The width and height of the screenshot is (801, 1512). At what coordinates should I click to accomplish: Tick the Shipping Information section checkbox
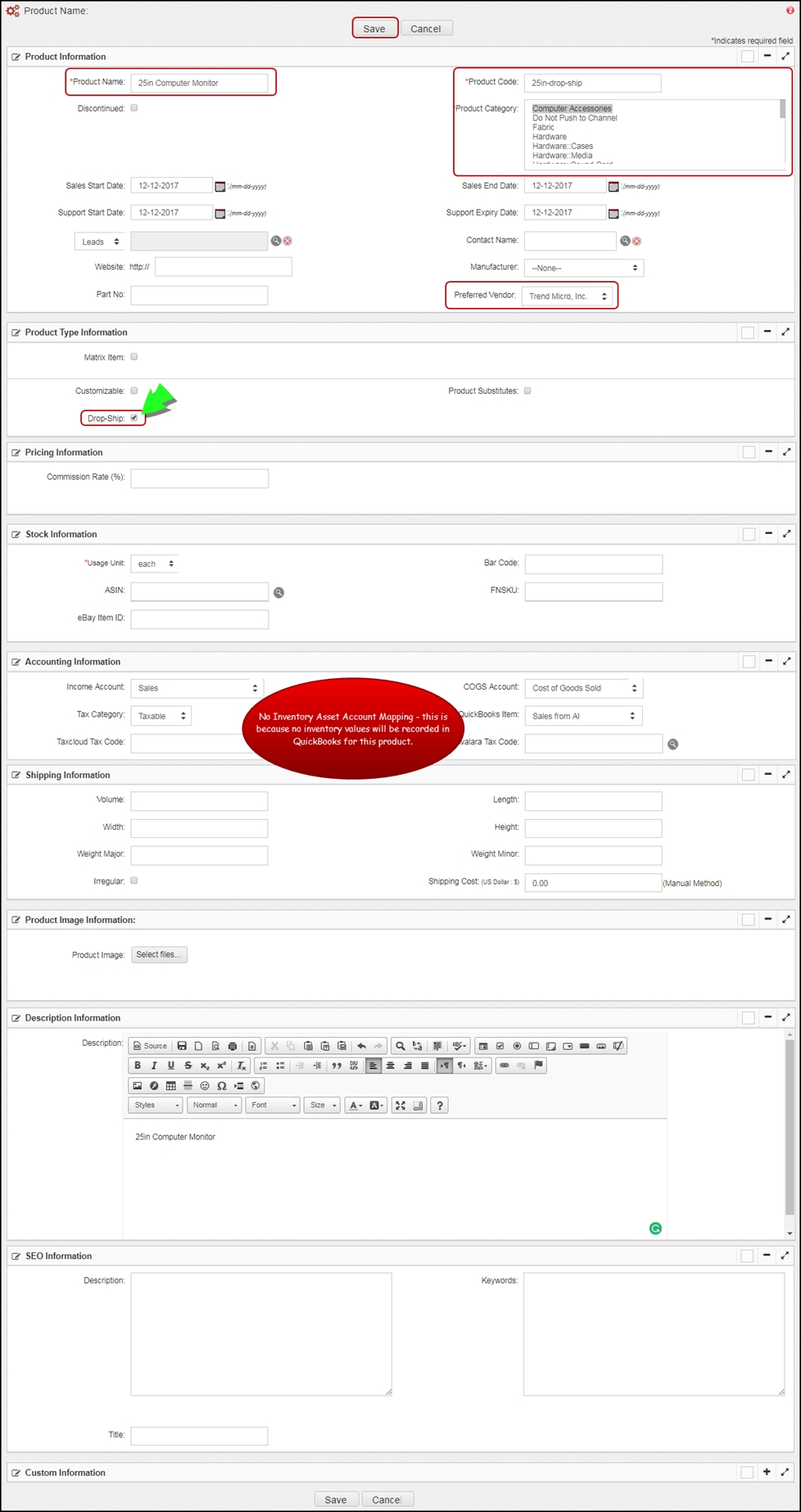point(749,775)
